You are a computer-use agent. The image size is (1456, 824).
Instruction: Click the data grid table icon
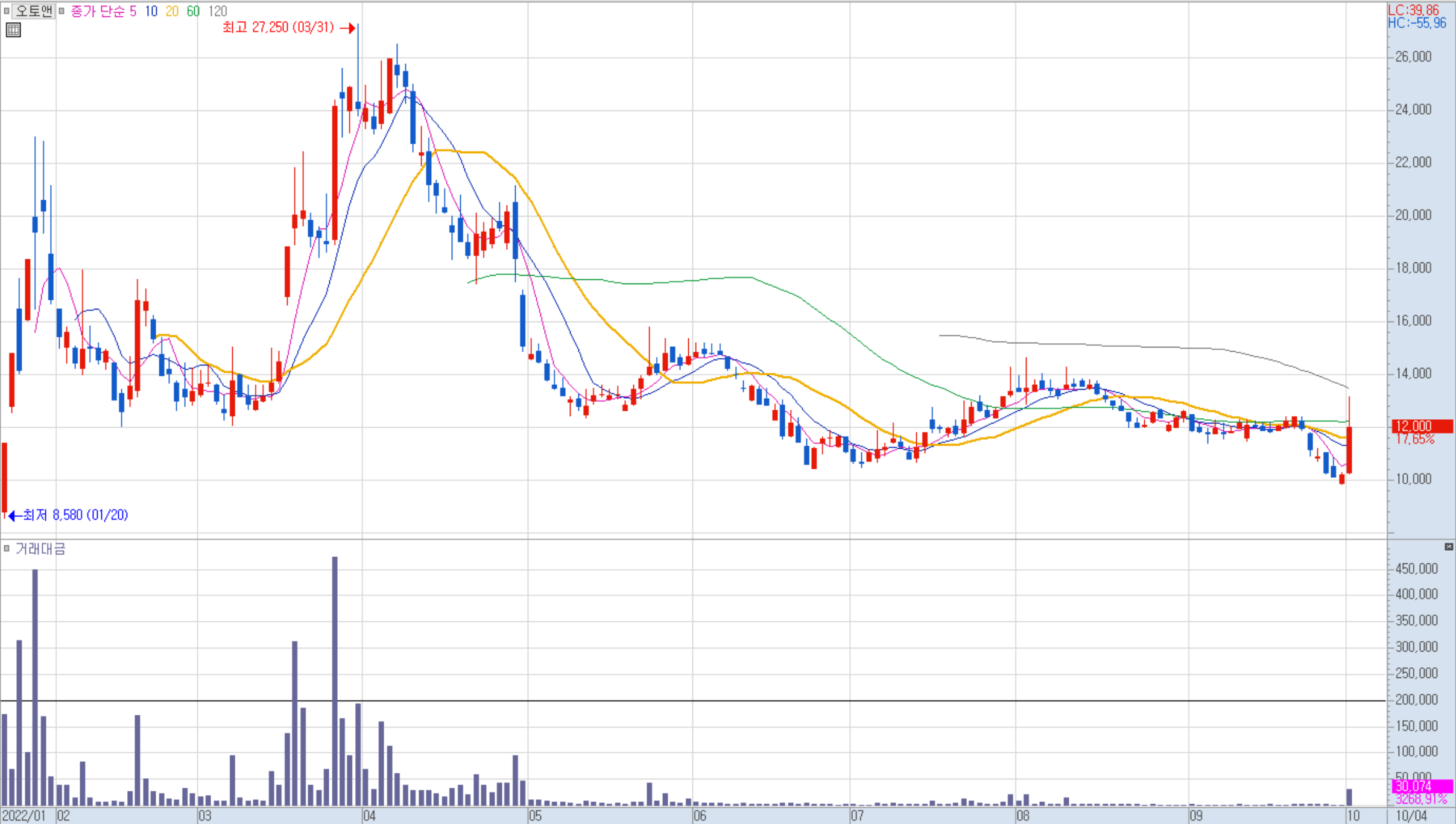13,30
